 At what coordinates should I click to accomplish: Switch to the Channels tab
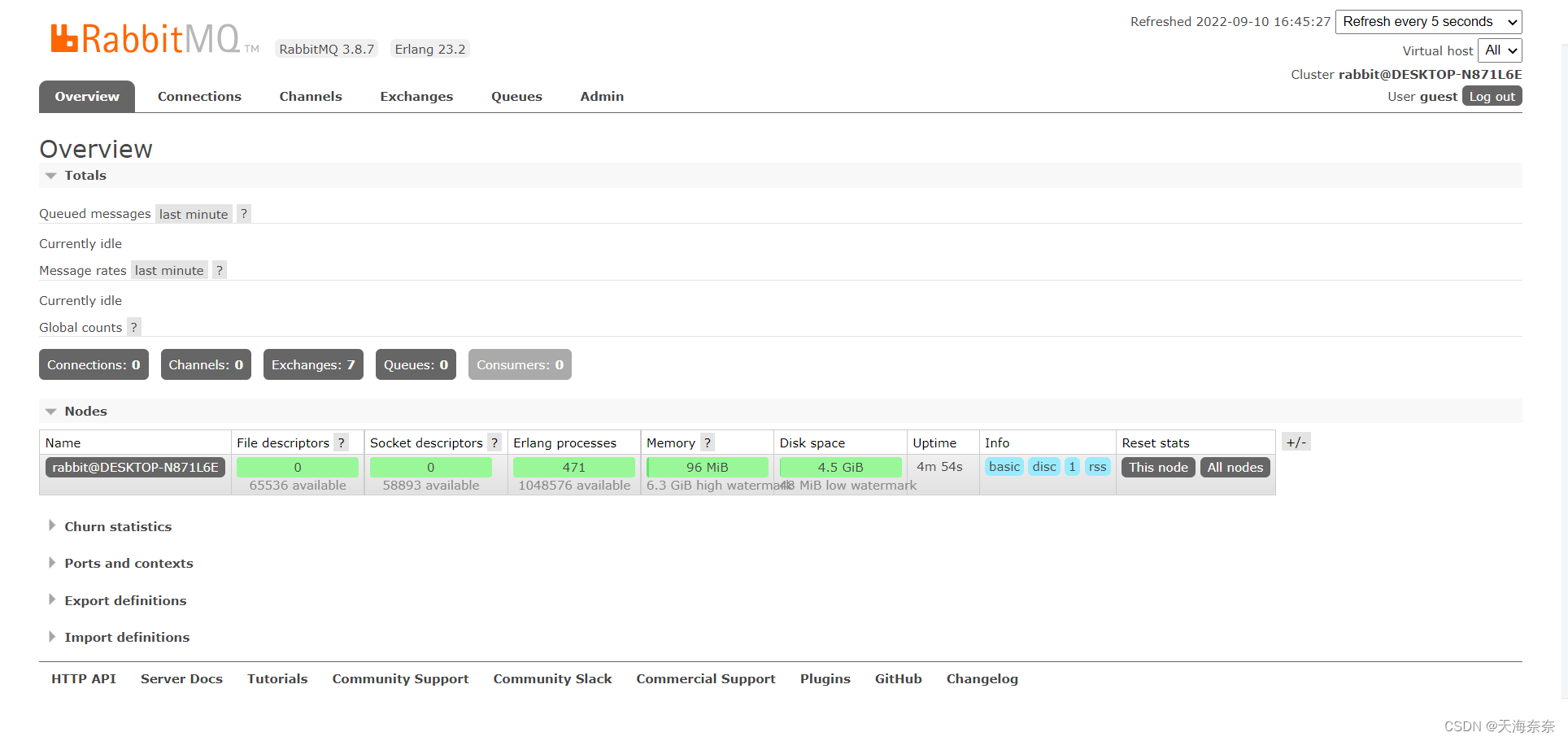pos(311,96)
